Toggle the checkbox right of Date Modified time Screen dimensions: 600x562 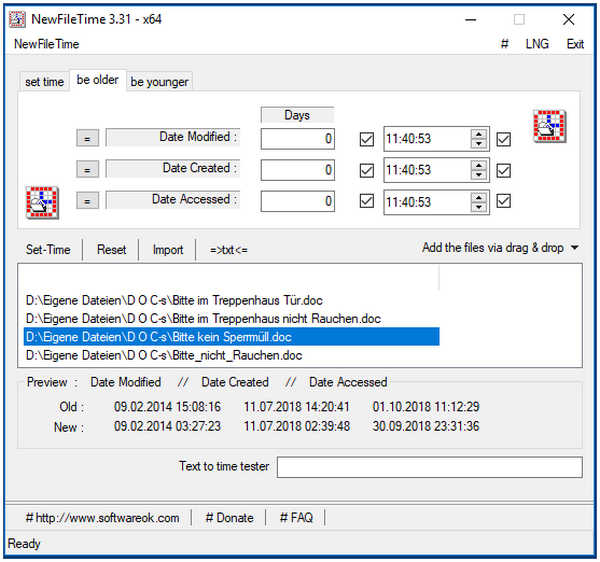[x=503, y=139]
